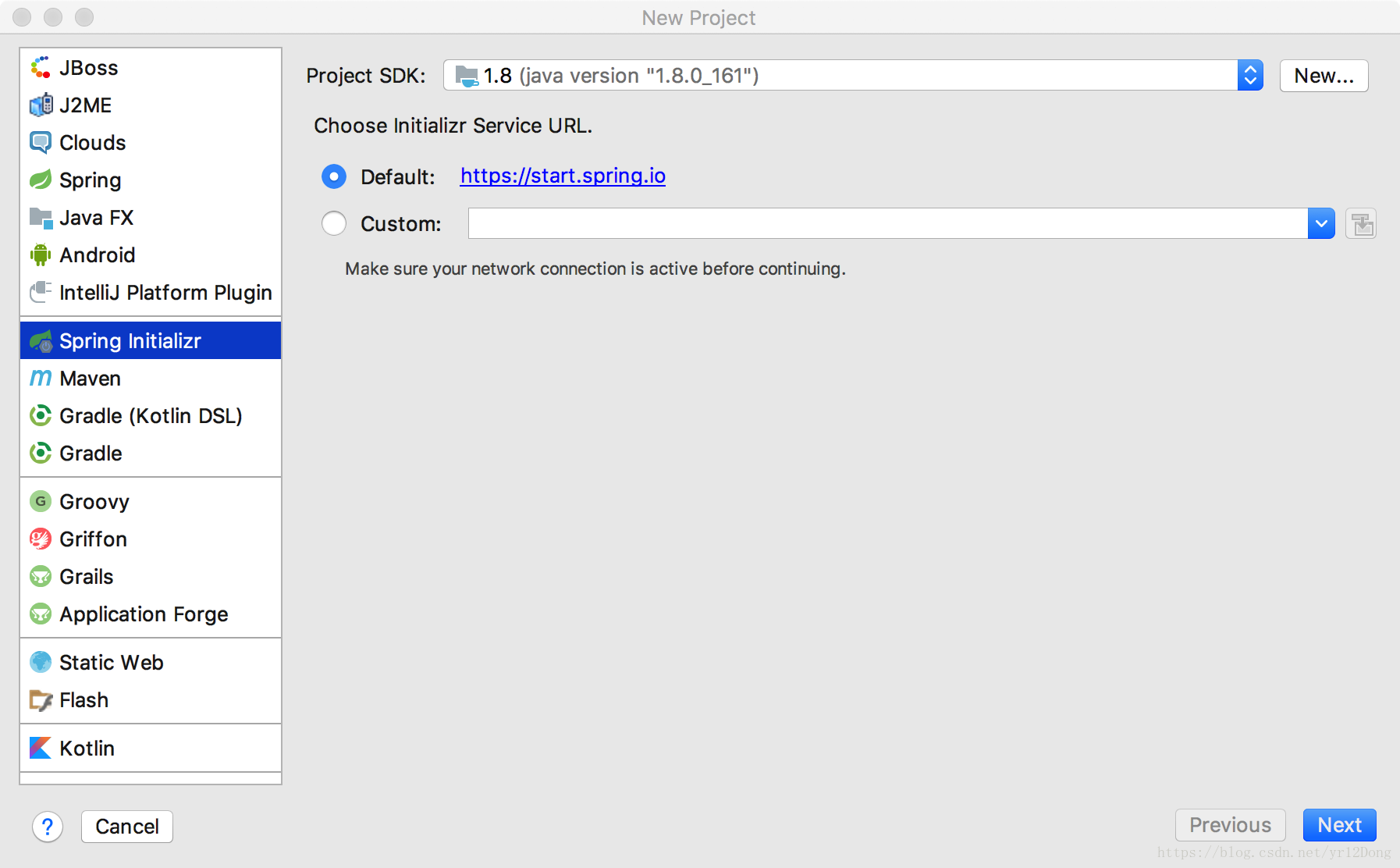
Task: Choose Static Web project type
Action: (x=151, y=663)
